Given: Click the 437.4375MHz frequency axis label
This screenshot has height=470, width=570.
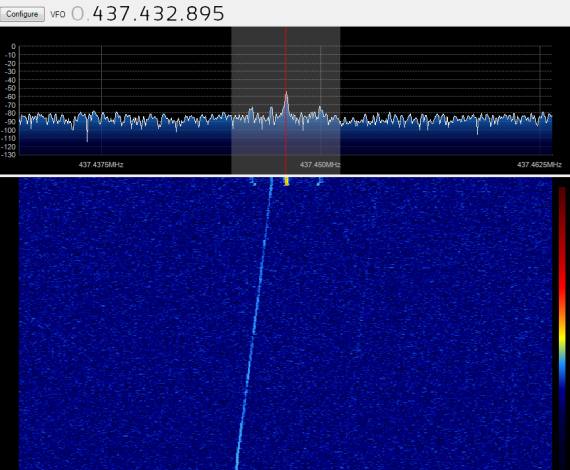Looking at the screenshot, I should (101, 165).
